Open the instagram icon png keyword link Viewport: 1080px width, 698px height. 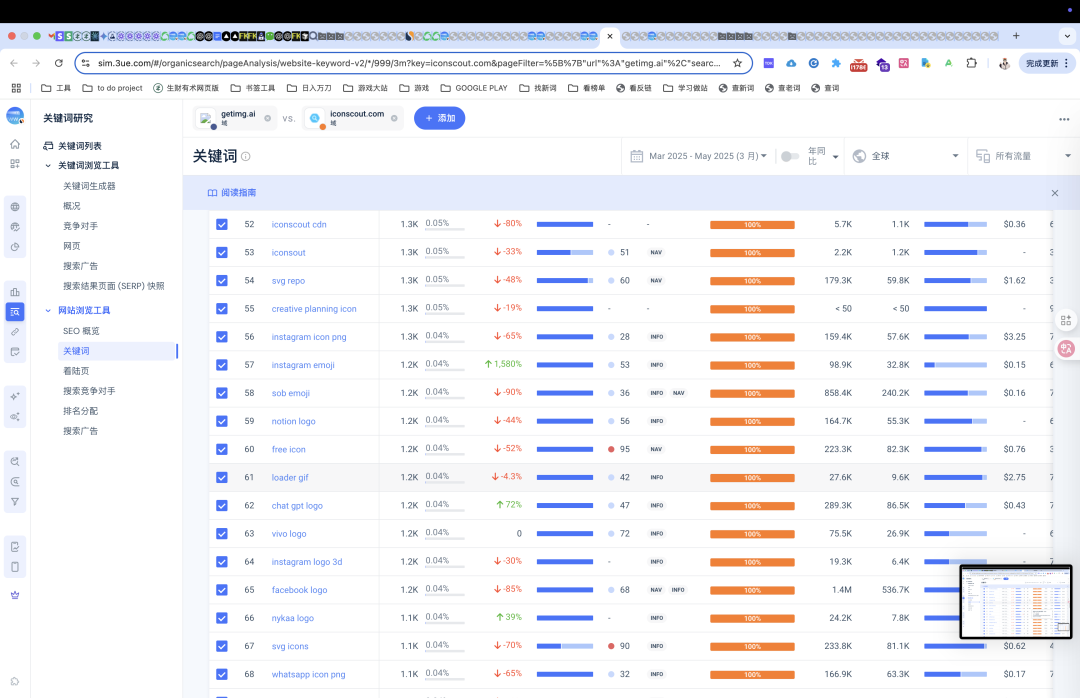tap(309, 337)
